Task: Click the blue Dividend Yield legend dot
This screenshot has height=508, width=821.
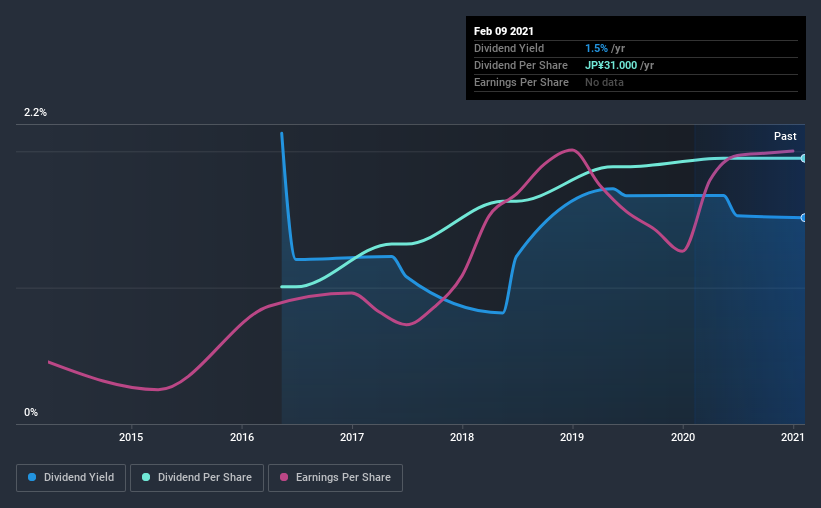Action: 32,477
